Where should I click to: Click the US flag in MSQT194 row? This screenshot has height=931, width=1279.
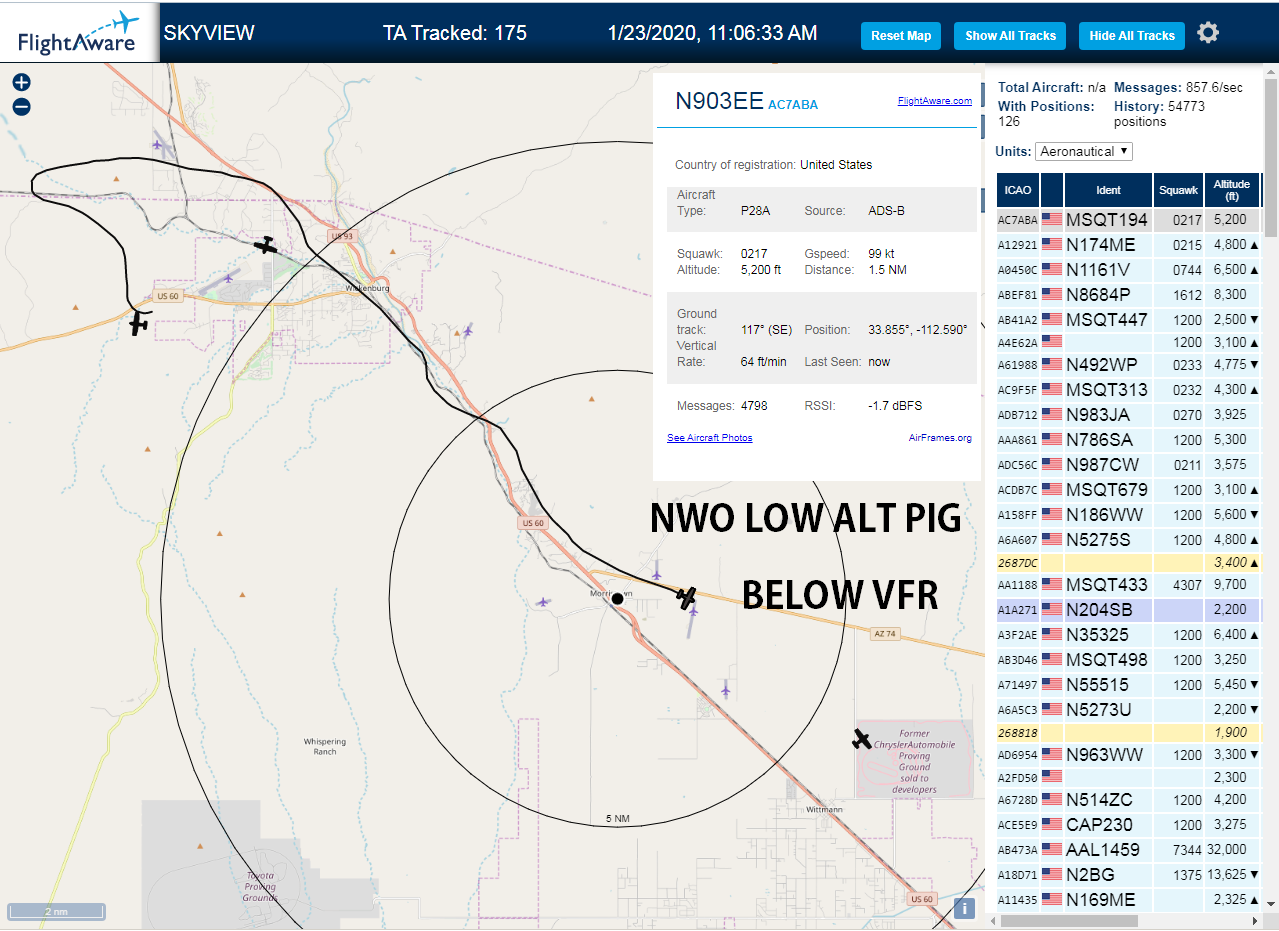tap(1052, 219)
